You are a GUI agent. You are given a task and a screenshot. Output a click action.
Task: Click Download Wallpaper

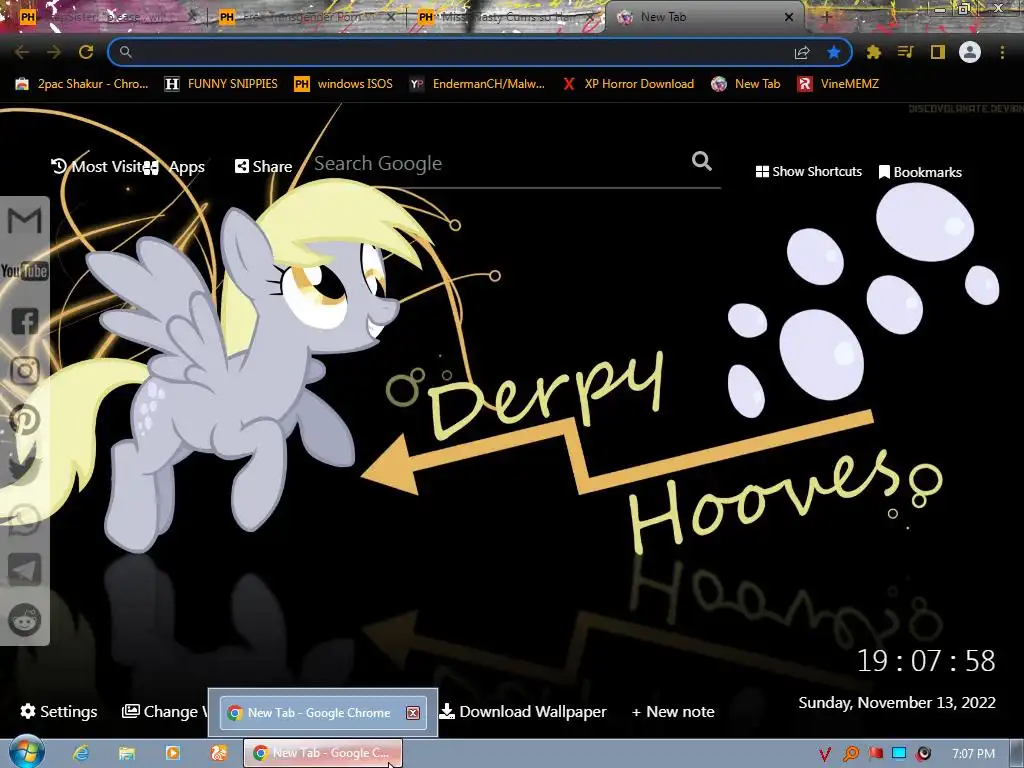[x=522, y=711]
